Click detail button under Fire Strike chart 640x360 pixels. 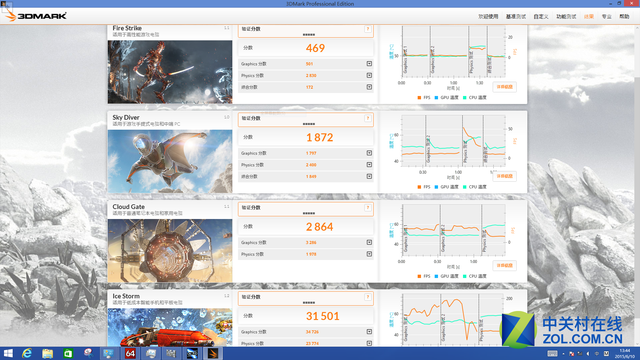coord(504,87)
